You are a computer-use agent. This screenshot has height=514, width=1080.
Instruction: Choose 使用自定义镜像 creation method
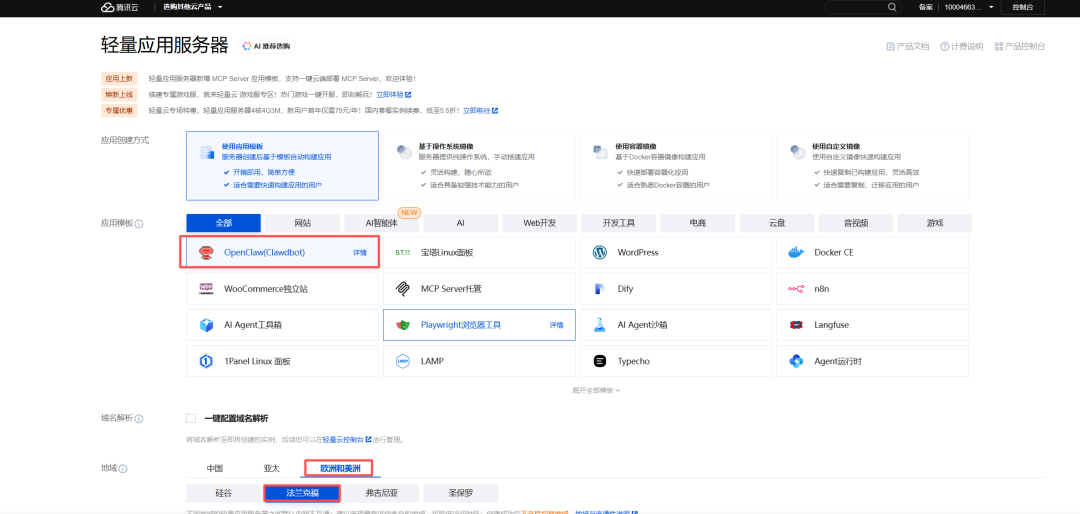click(x=872, y=165)
